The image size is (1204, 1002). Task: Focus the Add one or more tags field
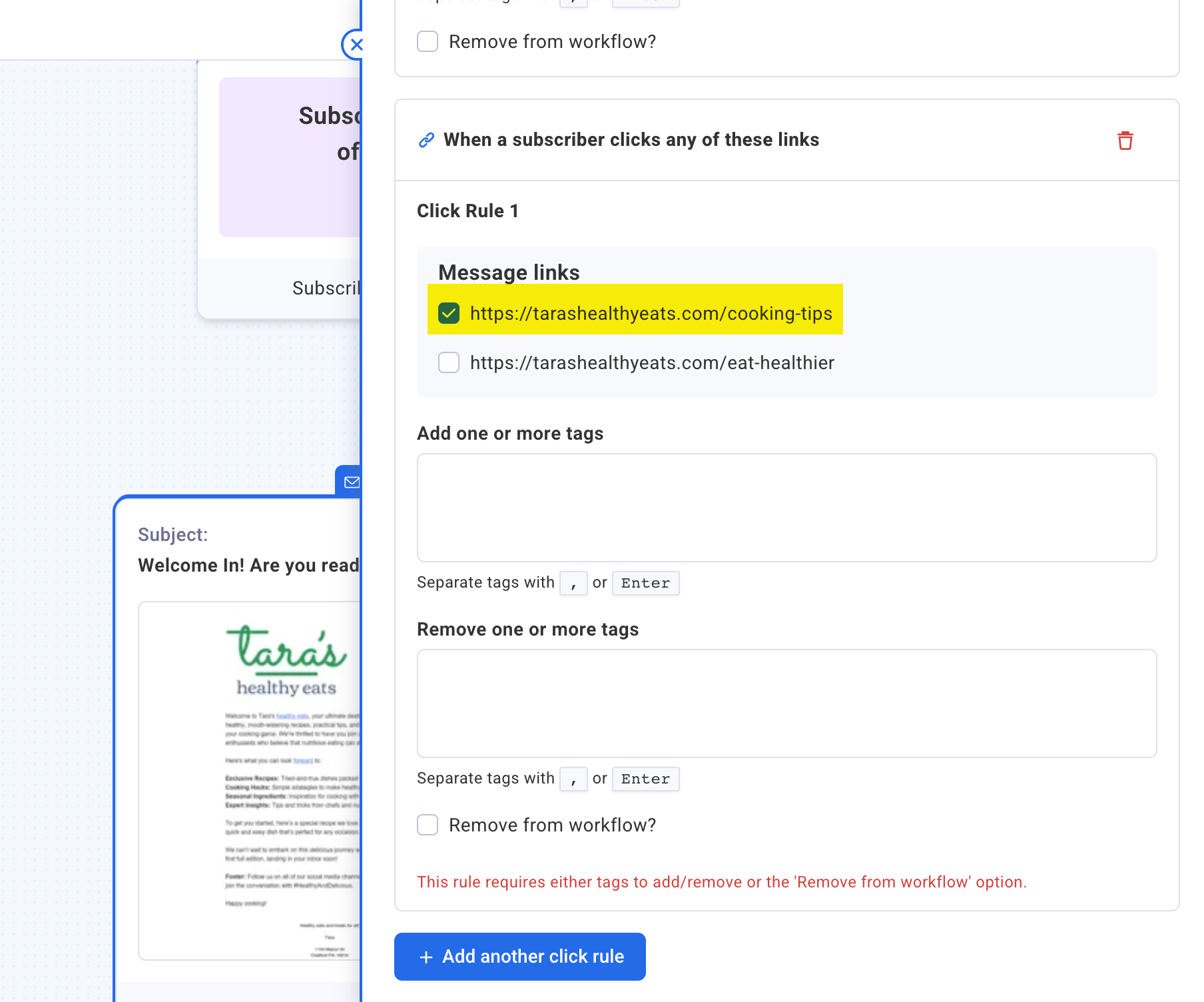(786, 508)
